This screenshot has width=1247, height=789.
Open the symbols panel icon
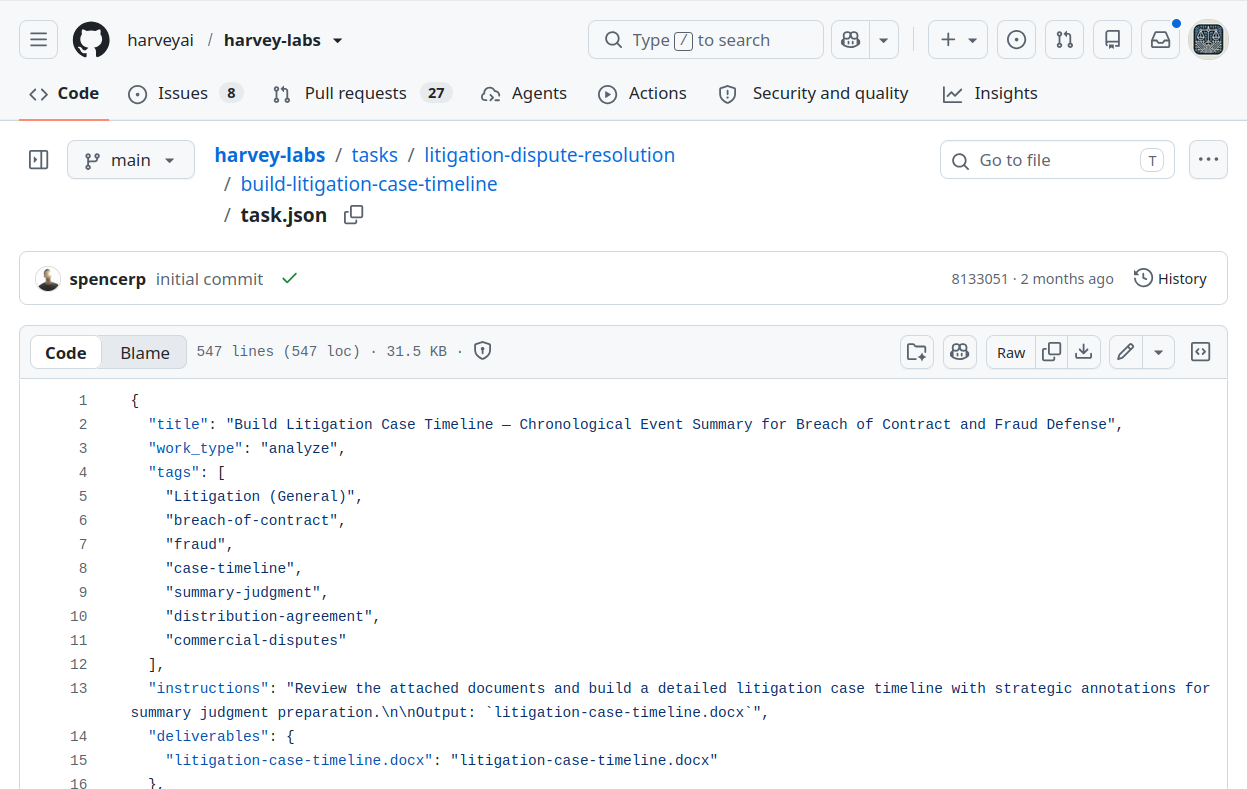click(x=1201, y=352)
